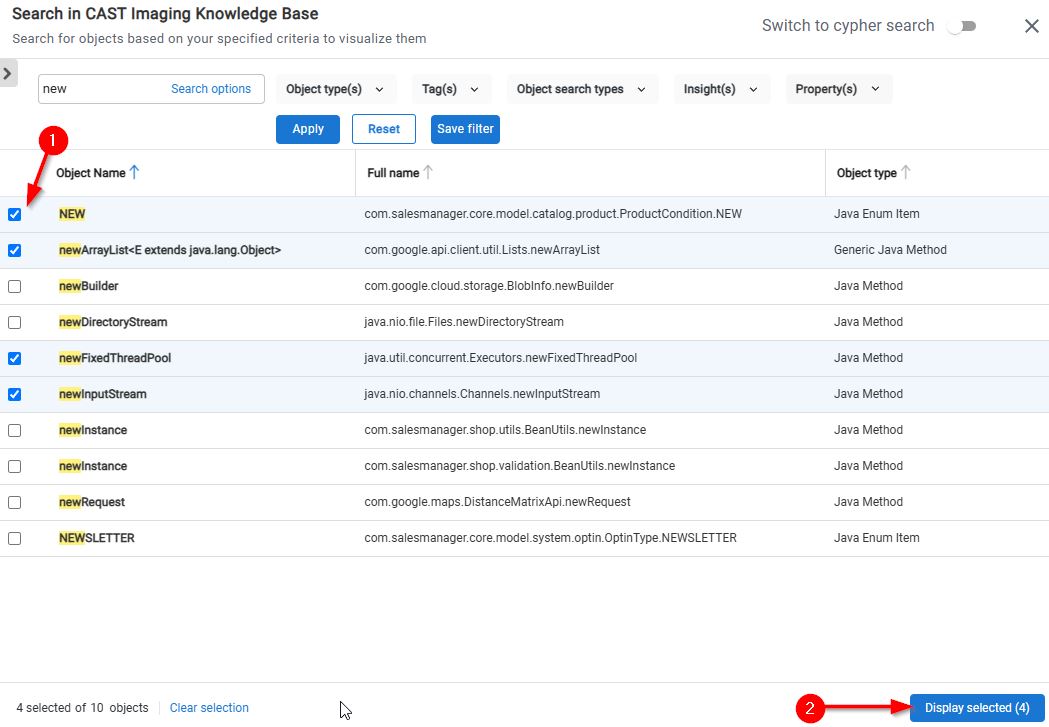Click Display selected (4) button
Viewport: 1049px width, 727px height.
(977, 708)
